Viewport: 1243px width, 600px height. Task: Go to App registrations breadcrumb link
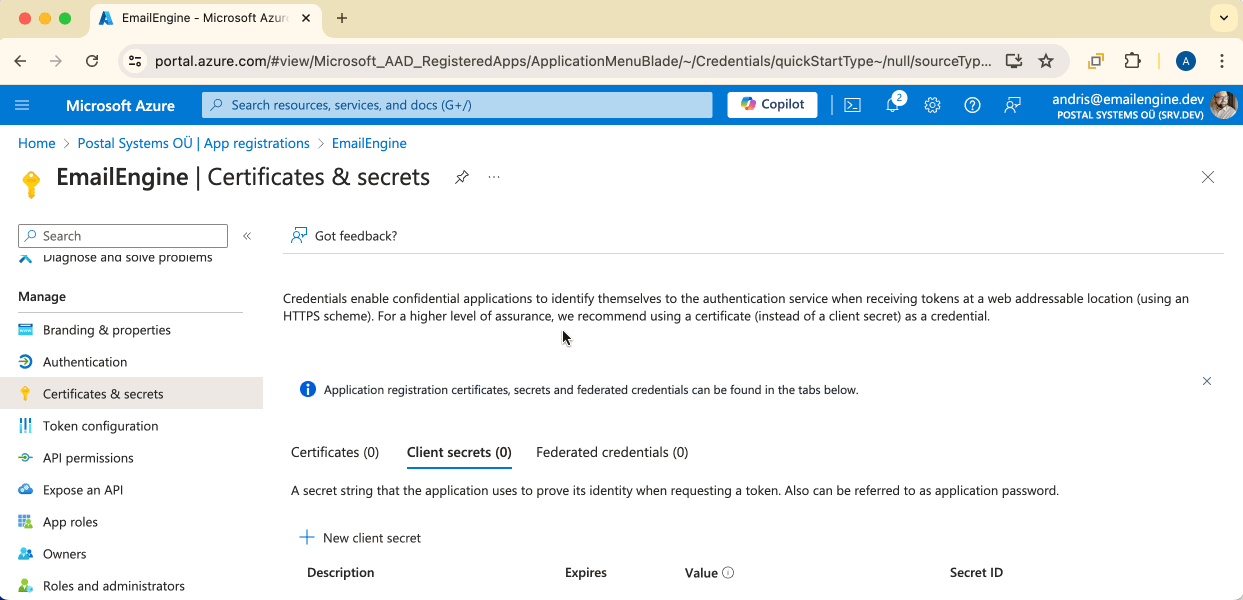pyautogui.click(x=193, y=143)
